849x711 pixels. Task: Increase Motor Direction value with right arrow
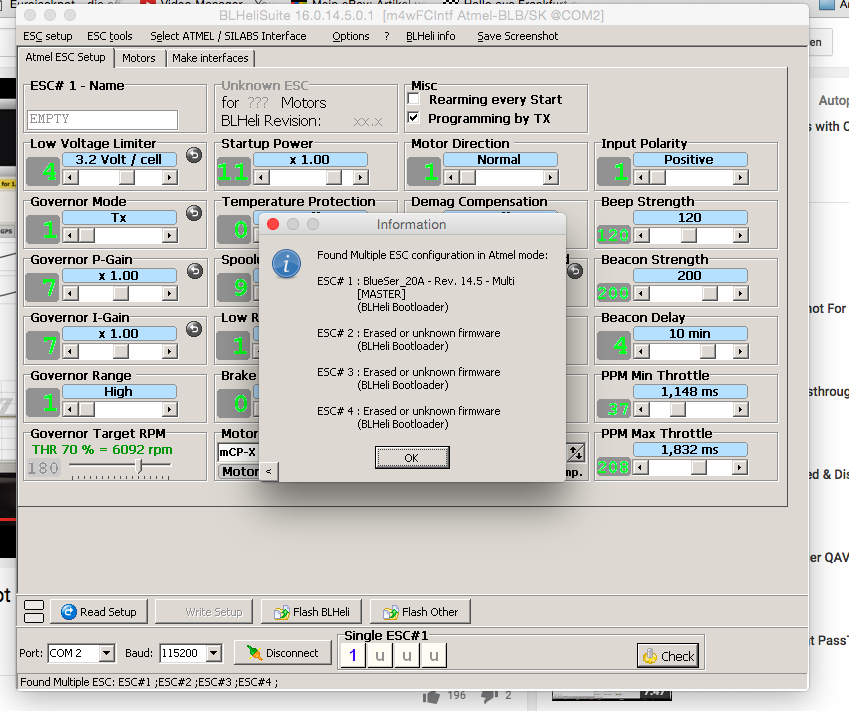pyautogui.click(x=551, y=177)
